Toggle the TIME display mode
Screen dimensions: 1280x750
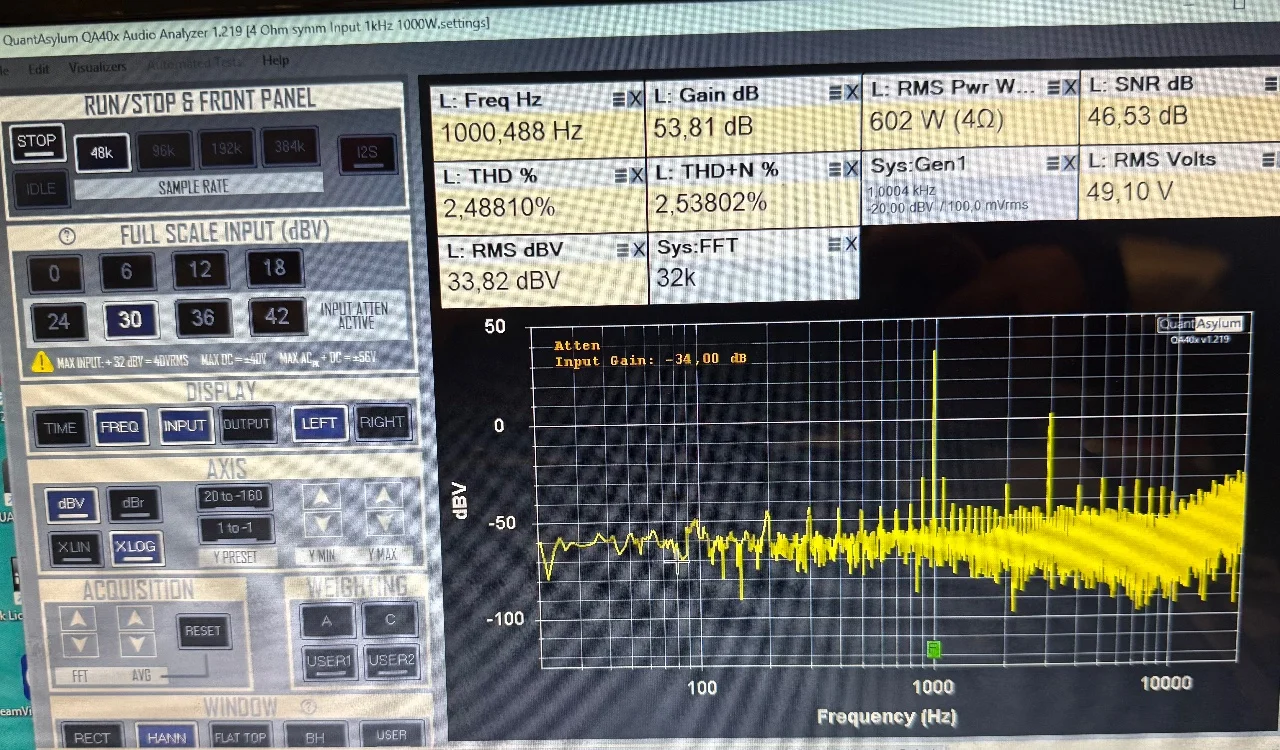pos(60,427)
